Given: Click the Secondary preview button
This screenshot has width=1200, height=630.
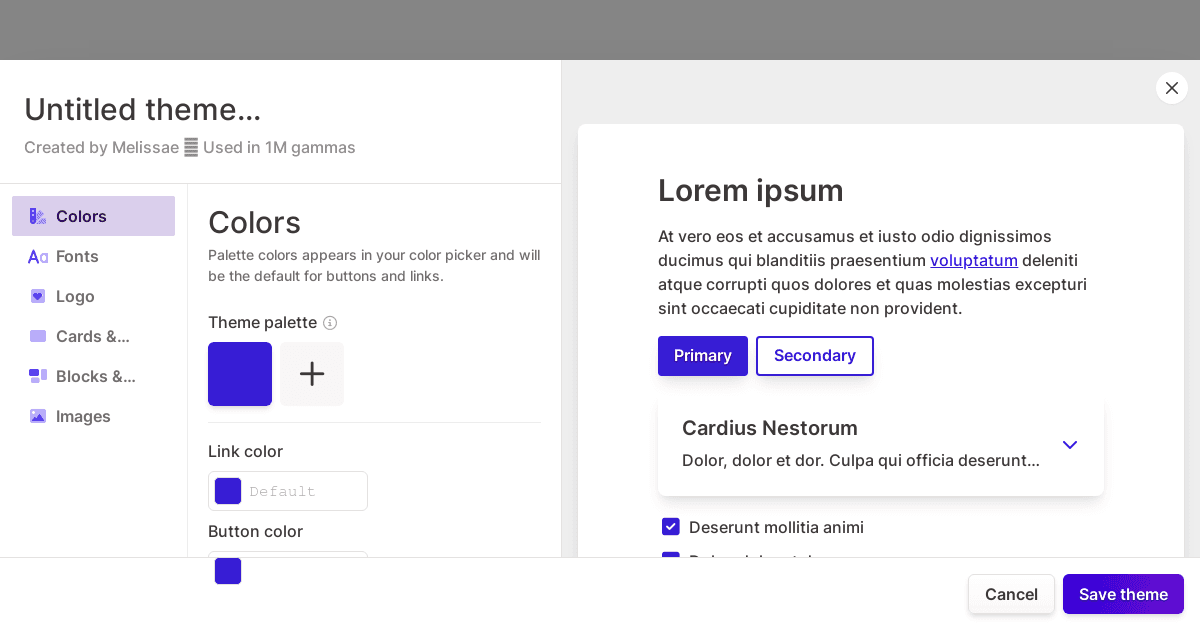Looking at the screenshot, I should [815, 356].
